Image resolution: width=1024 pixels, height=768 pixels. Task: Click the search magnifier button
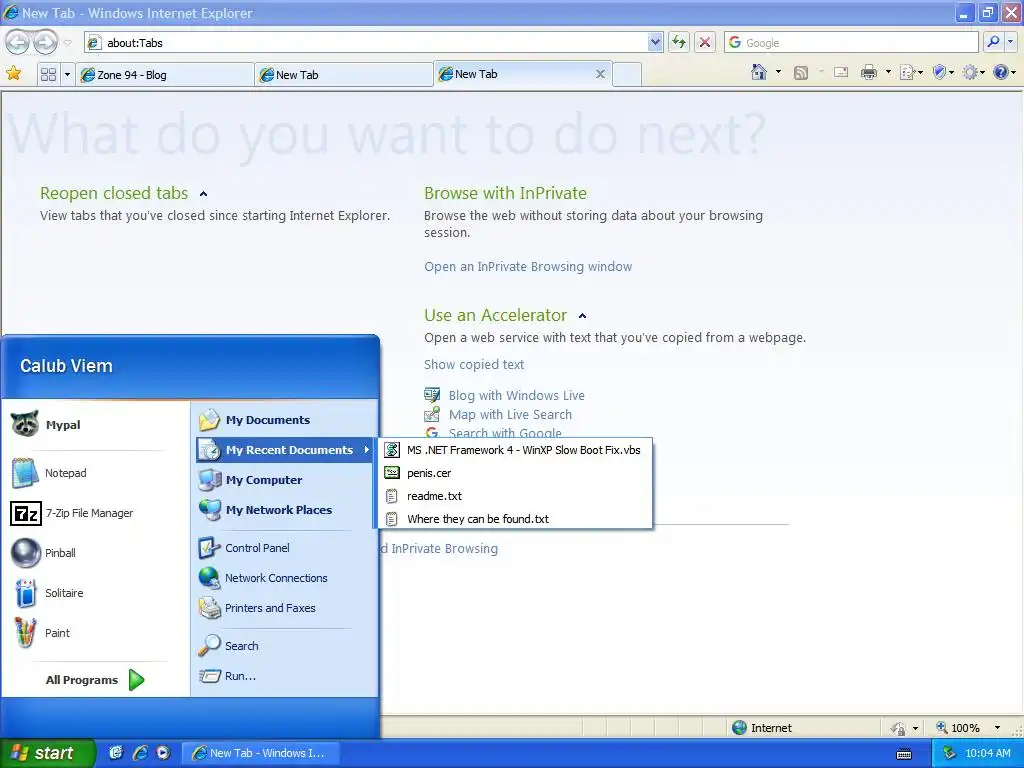(x=993, y=42)
